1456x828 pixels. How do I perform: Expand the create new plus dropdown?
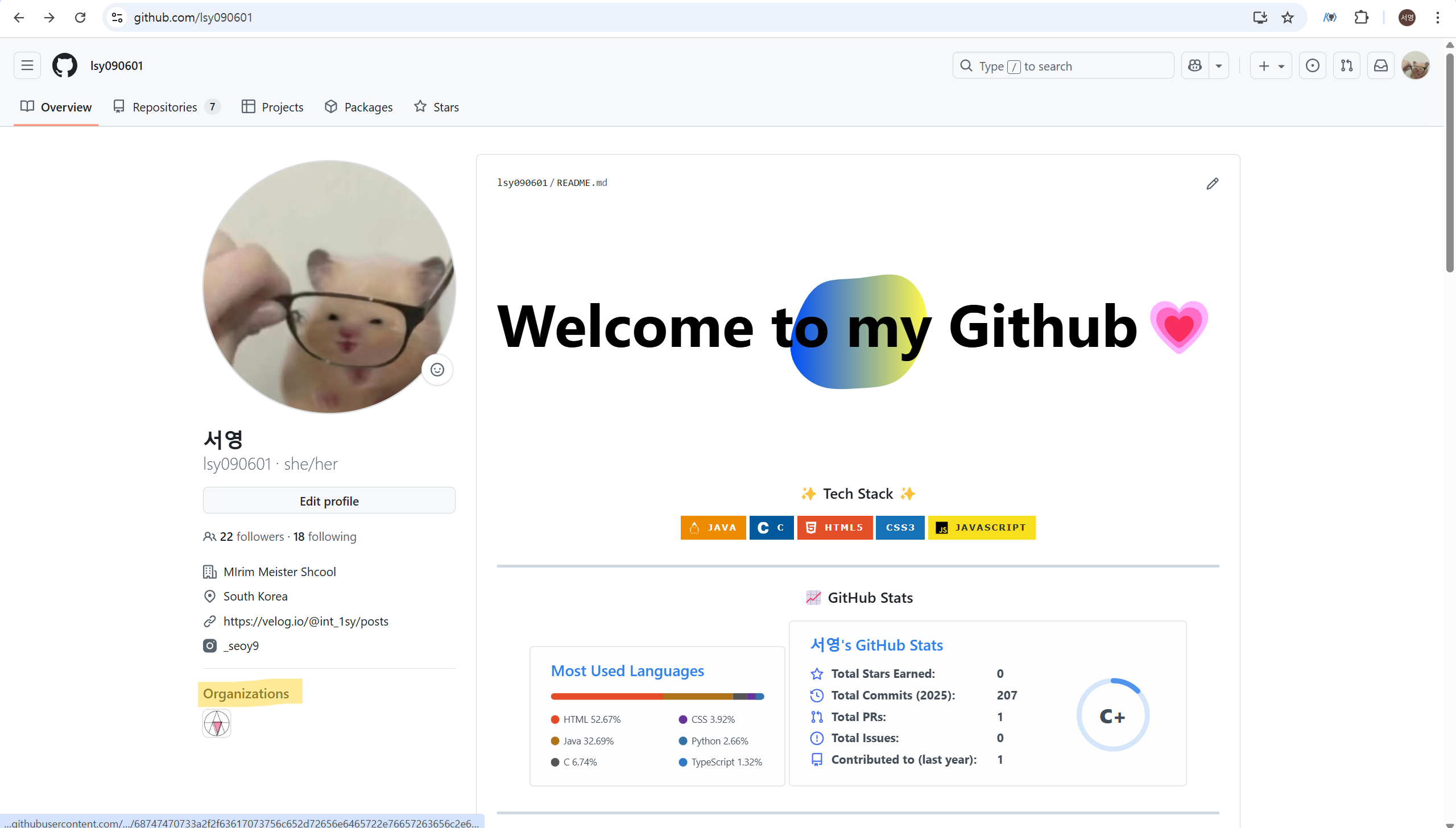[1271, 66]
